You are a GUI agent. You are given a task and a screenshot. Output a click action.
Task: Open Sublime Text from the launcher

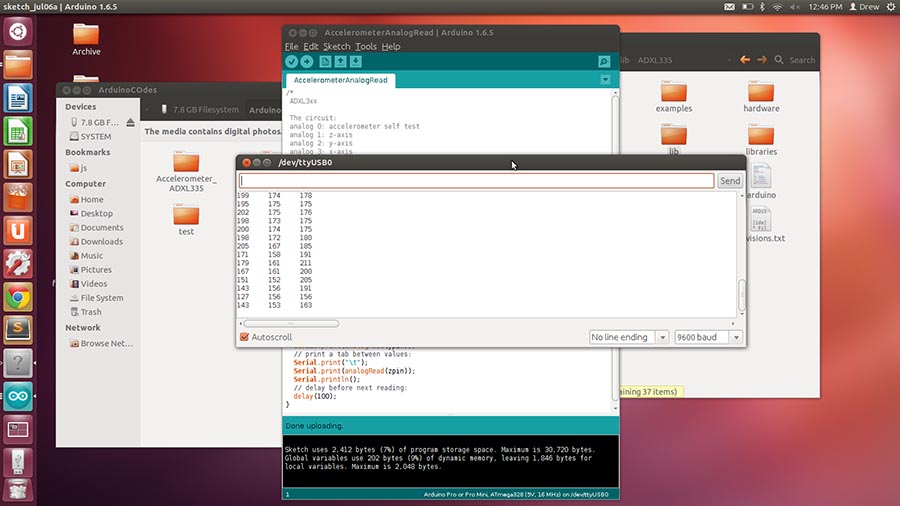(18, 330)
